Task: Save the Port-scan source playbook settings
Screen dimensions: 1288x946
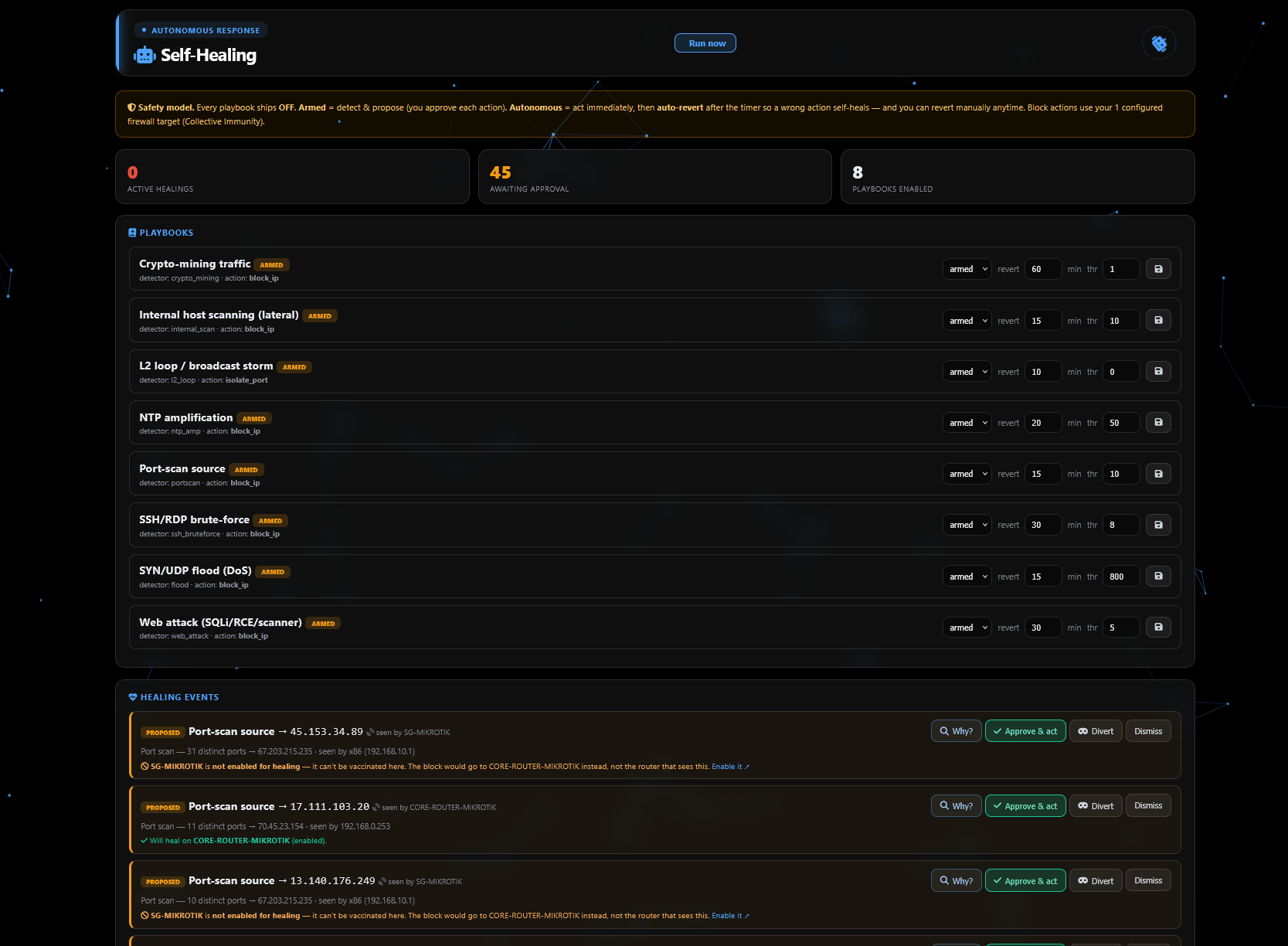Action: click(1158, 474)
